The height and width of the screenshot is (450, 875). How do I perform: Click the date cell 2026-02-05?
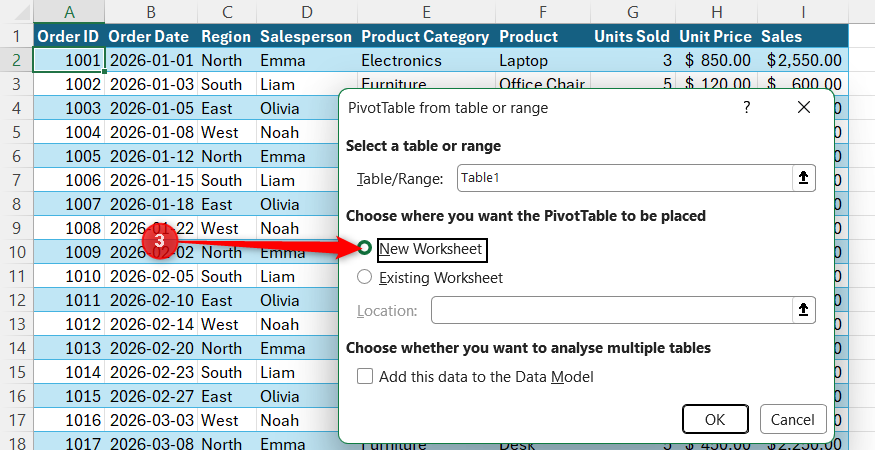(151, 276)
